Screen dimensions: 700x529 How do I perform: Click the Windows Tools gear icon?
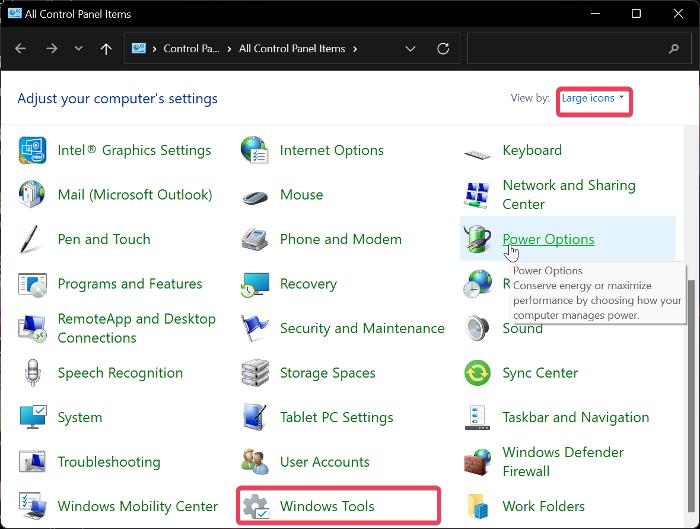[255, 507]
